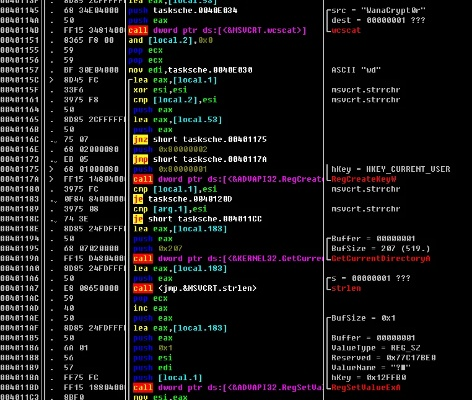
Task: Click hex bytes 'BF 30E04000' in dump column
Action: point(91,70)
